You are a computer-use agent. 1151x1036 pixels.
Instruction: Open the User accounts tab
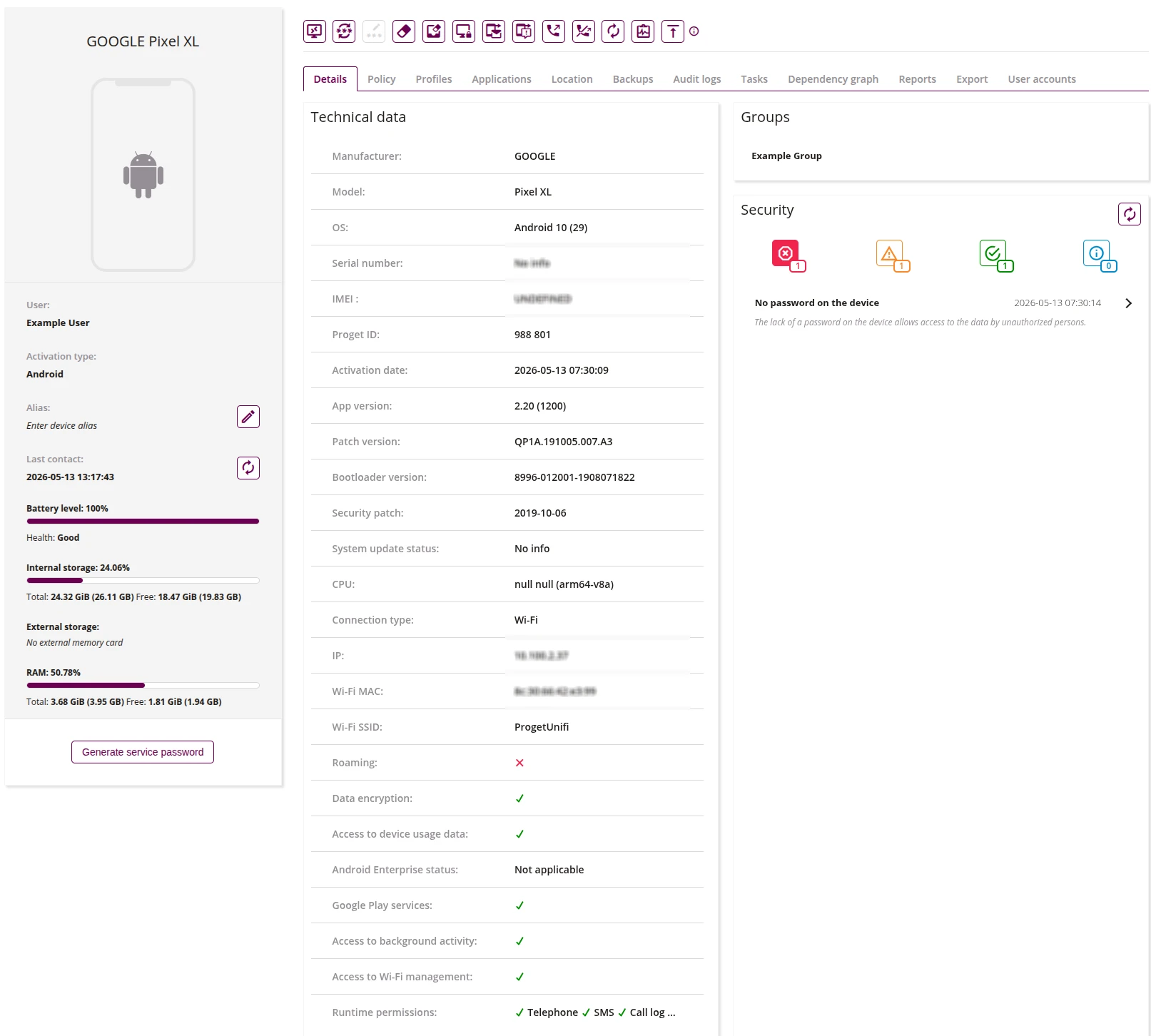click(x=1042, y=79)
